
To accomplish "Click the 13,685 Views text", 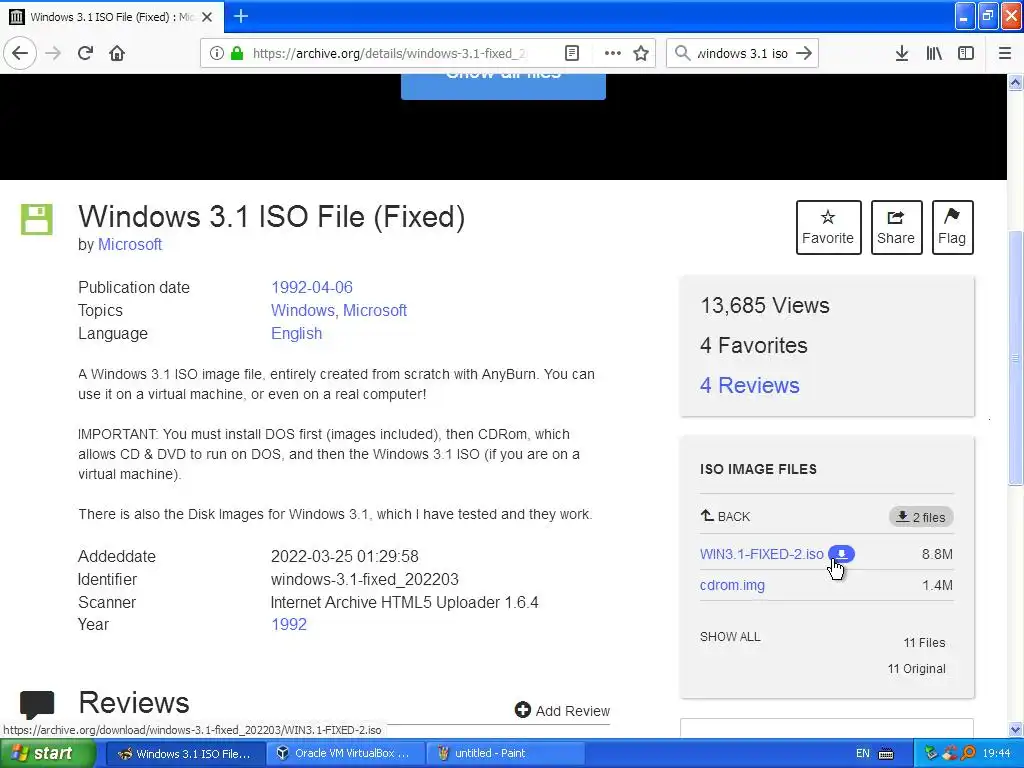I will click(x=765, y=305).
